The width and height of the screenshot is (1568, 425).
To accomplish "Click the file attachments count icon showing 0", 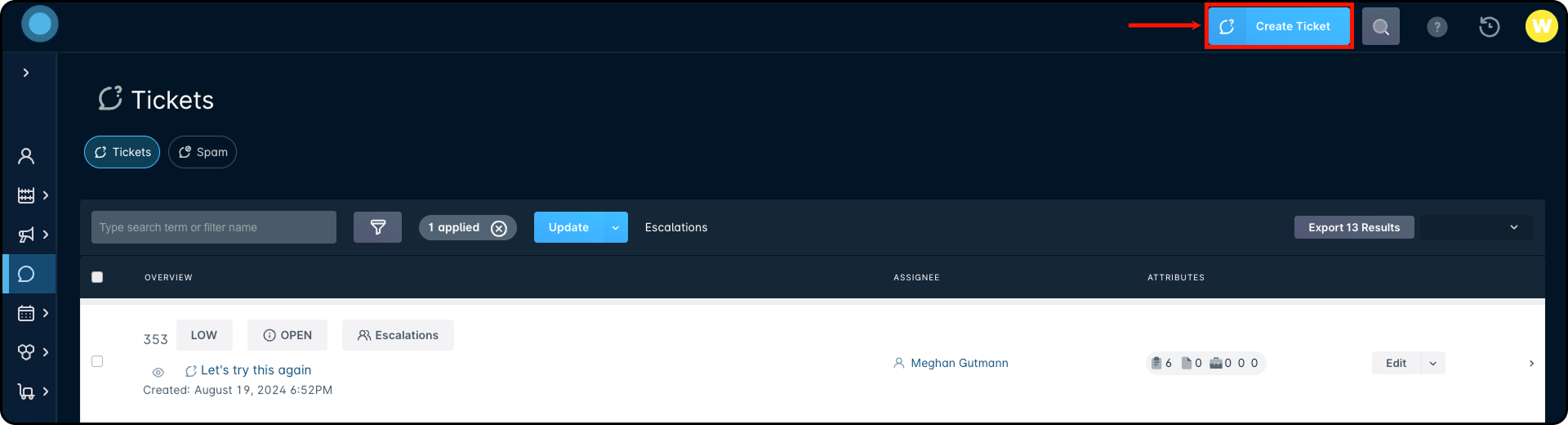I will (1187, 363).
